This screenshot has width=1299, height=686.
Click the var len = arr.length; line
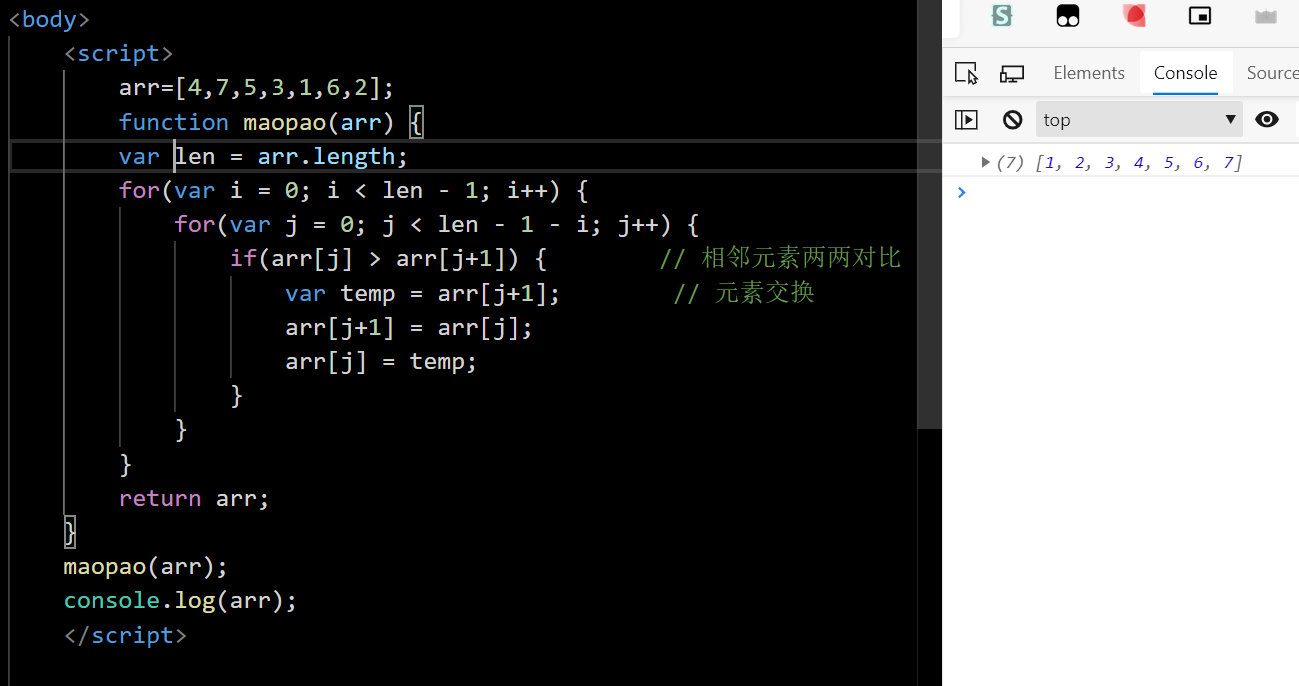[264, 156]
